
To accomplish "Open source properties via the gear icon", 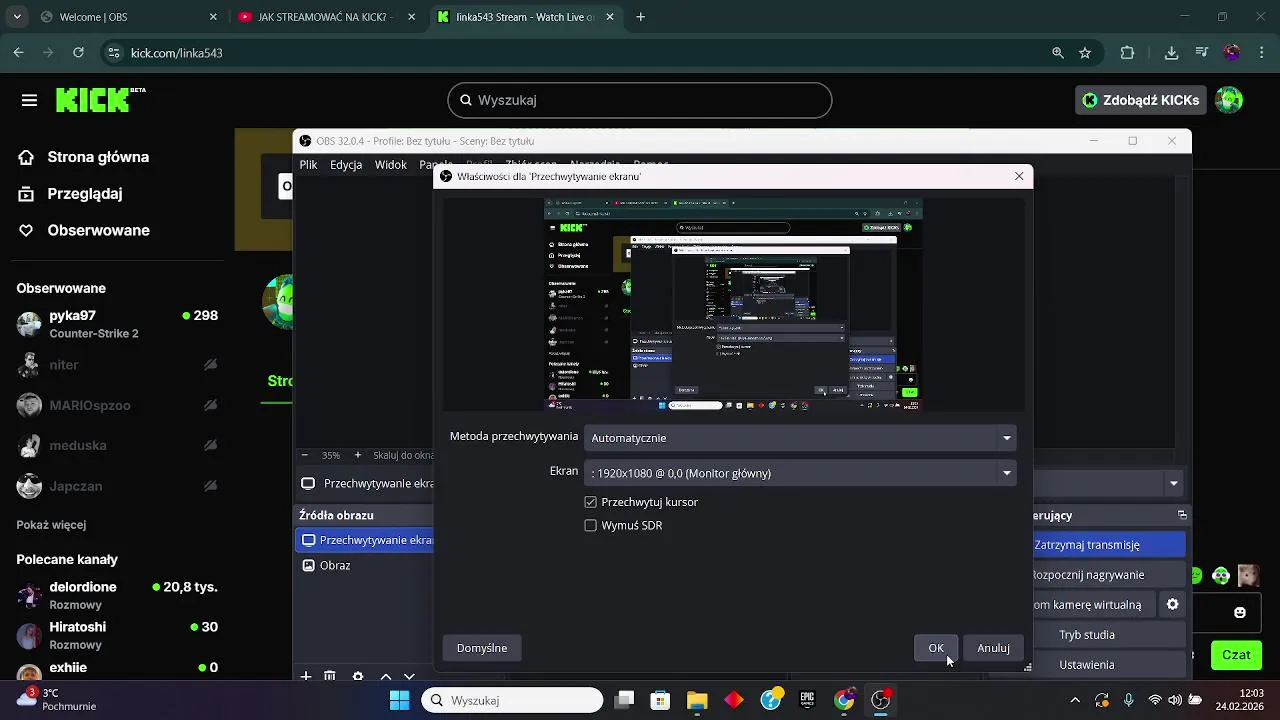I will coord(358,677).
